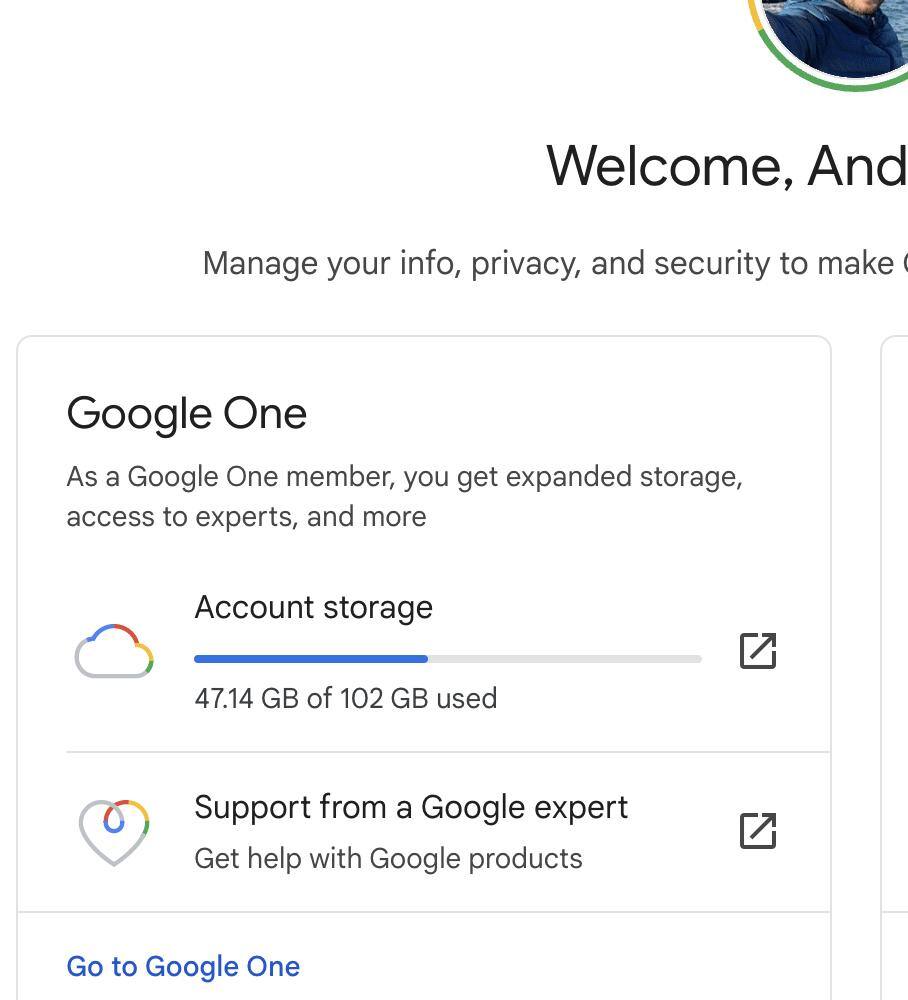Click the 'access to experts, and more' text
The height and width of the screenshot is (1000, 908).
pos(246,516)
